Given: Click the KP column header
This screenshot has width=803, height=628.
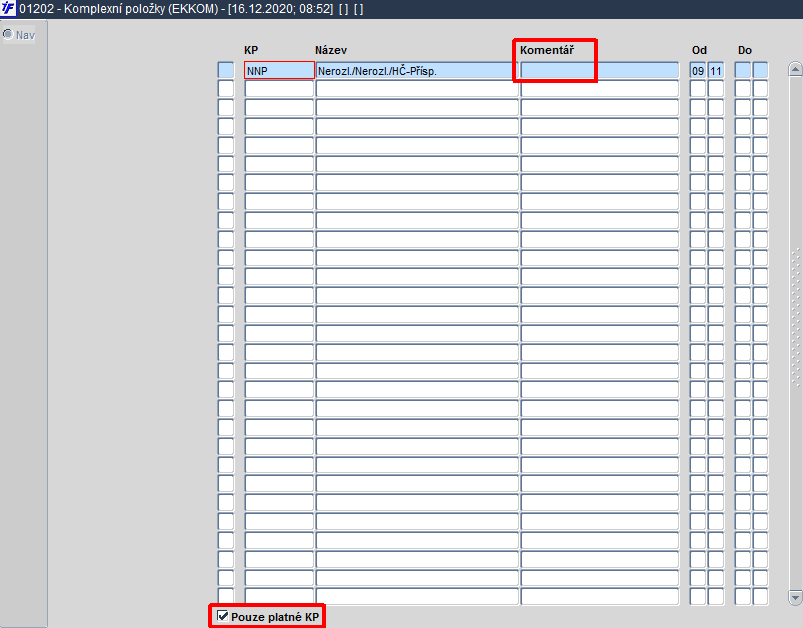Looking at the screenshot, I should pos(251,50).
